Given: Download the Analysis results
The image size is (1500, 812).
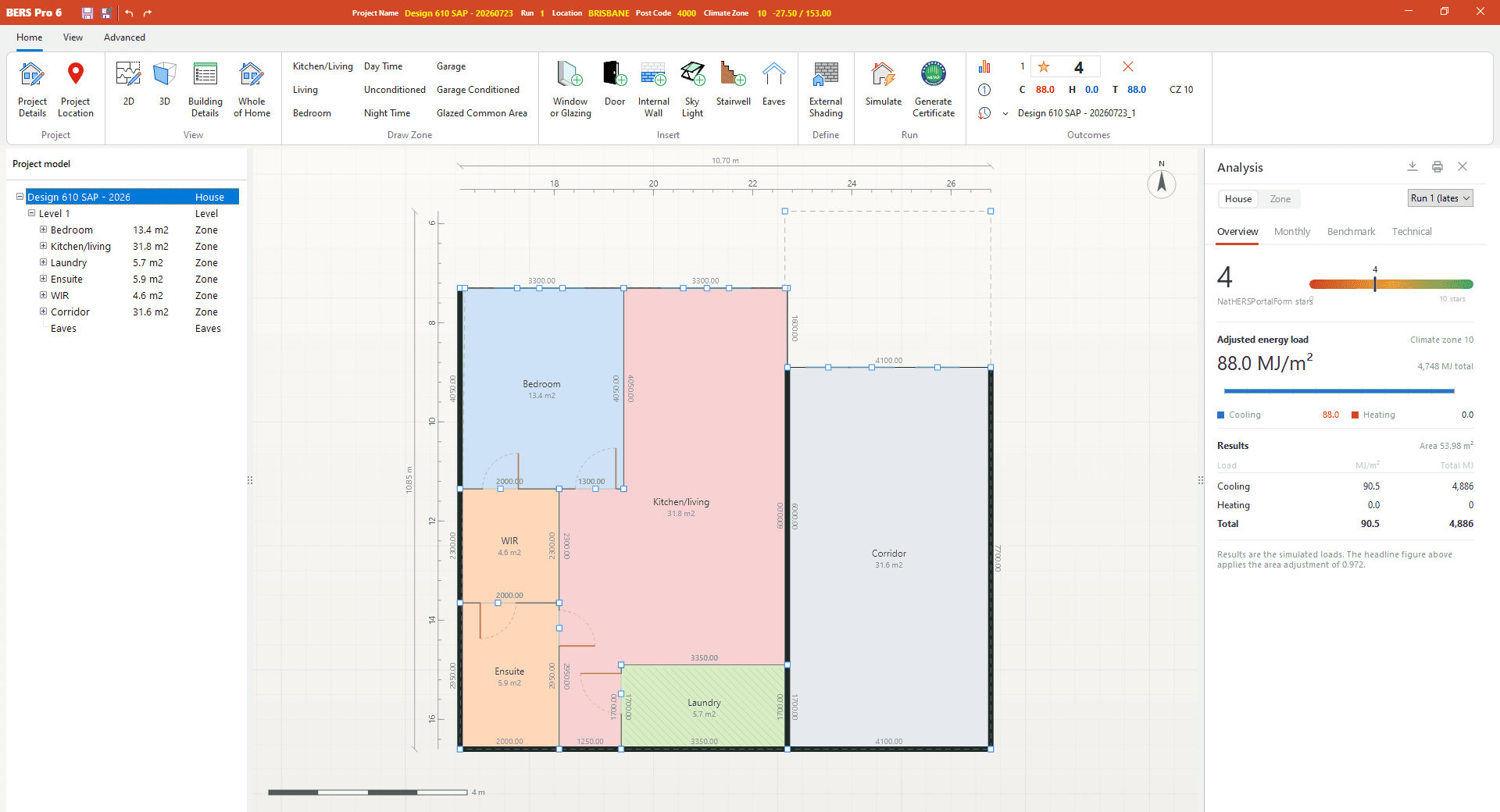Looking at the screenshot, I should click(x=1412, y=166).
